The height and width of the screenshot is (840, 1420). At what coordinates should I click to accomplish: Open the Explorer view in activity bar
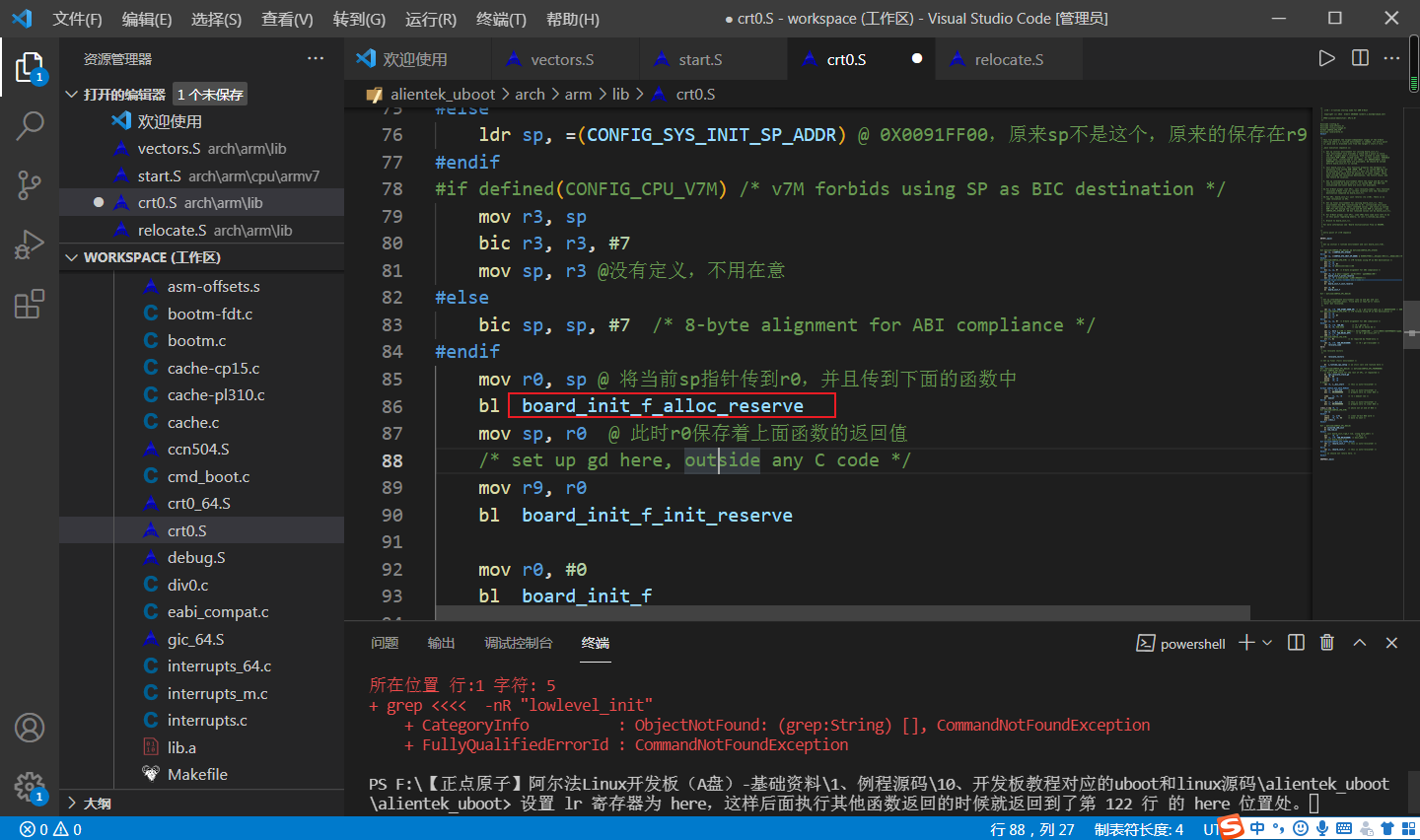click(30, 67)
